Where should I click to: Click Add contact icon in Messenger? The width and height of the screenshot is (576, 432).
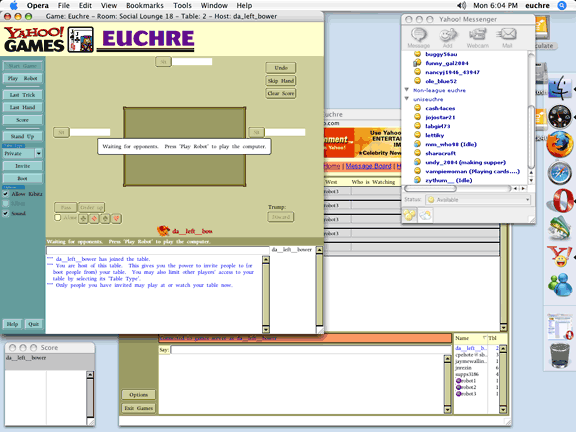[447, 38]
